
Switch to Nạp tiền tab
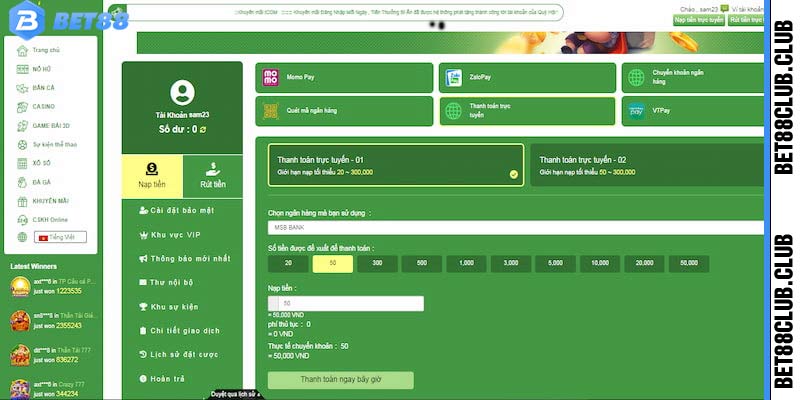coord(152,177)
